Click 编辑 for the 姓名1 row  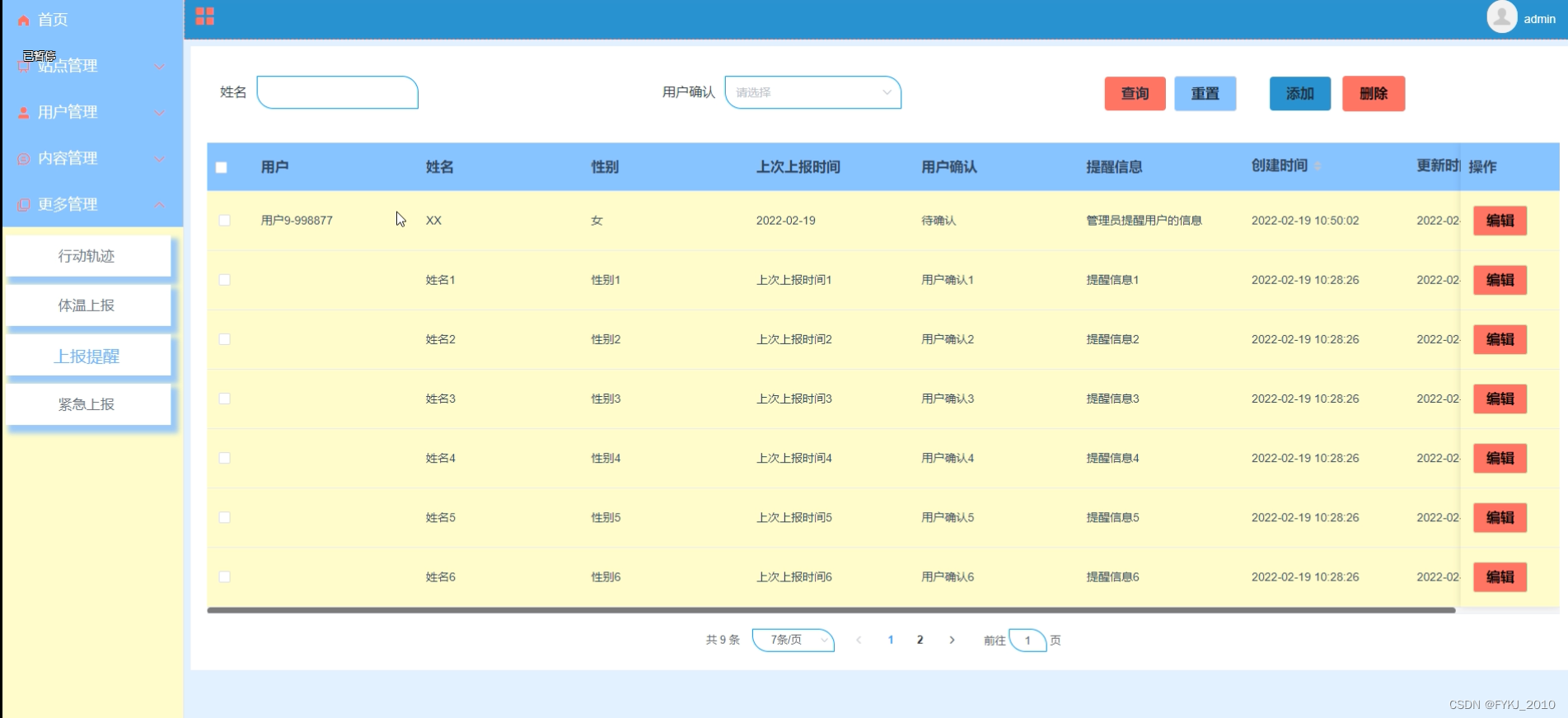[1500, 280]
